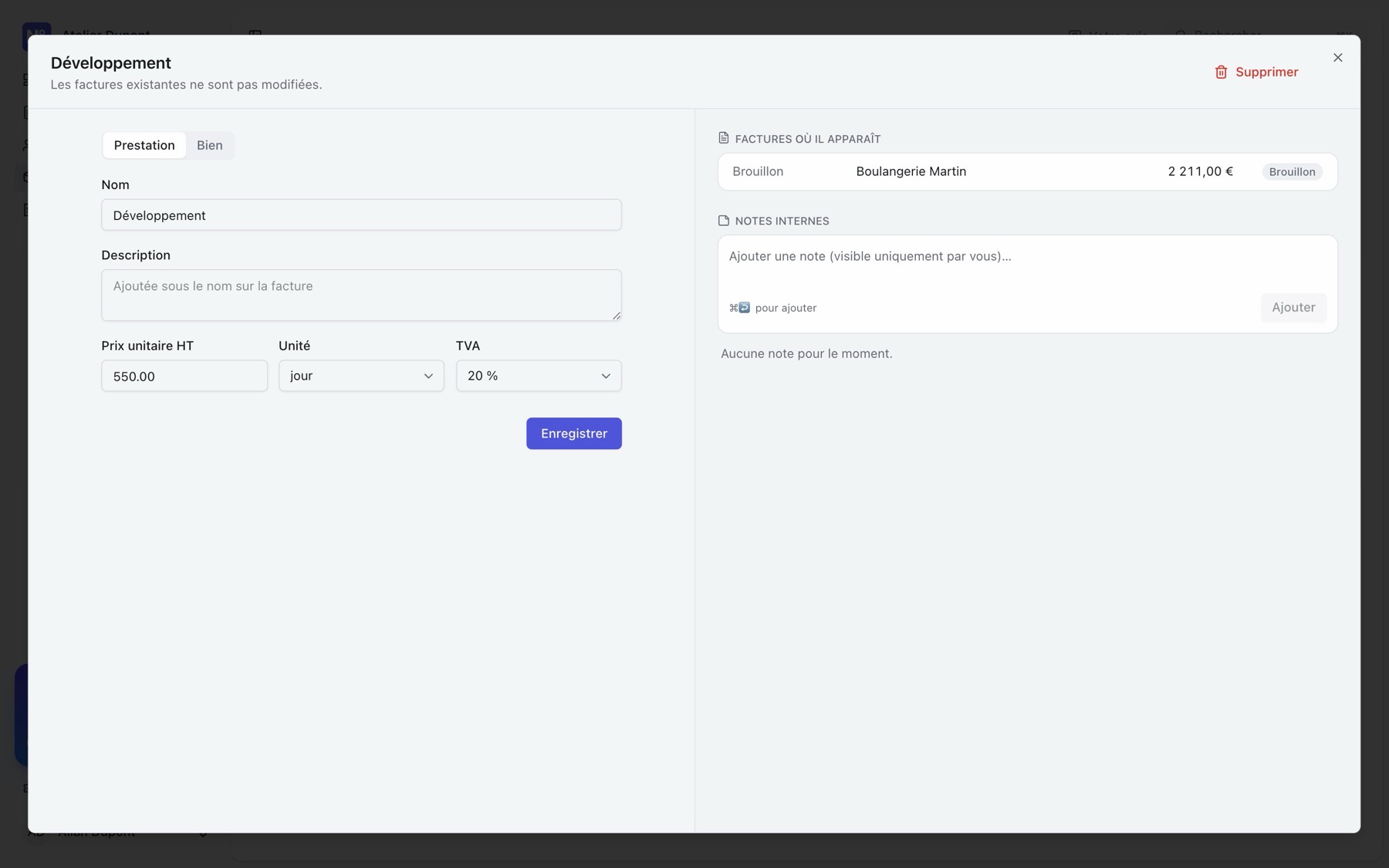1389x868 pixels.
Task: Click the document icon beside Factures où il apparaît
Action: coord(723,138)
